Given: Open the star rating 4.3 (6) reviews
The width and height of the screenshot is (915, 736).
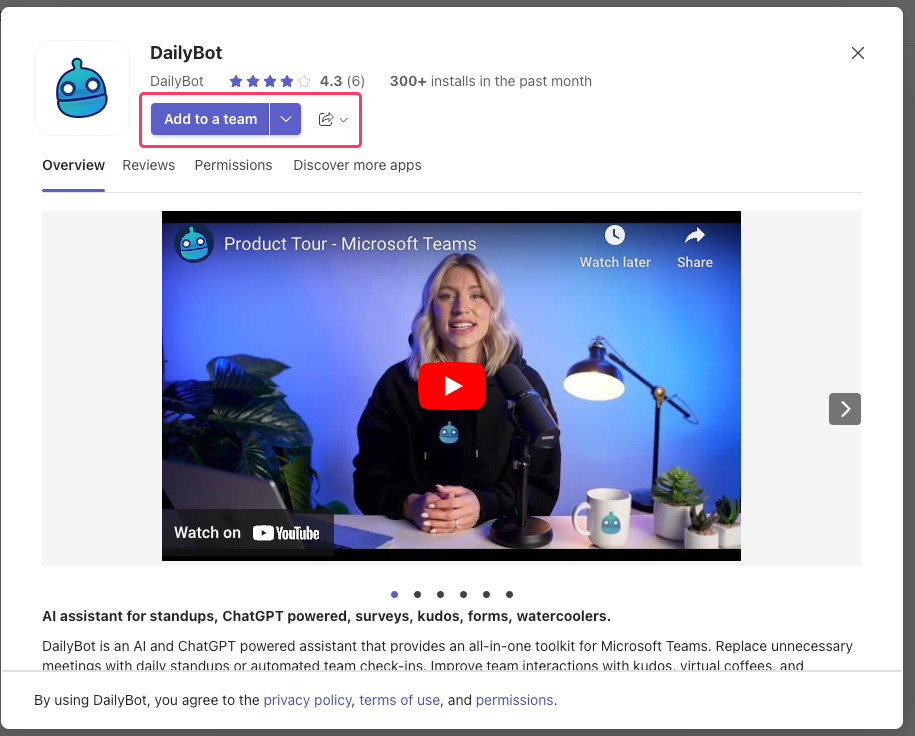Looking at the screenshot, I should click(297, 81).
